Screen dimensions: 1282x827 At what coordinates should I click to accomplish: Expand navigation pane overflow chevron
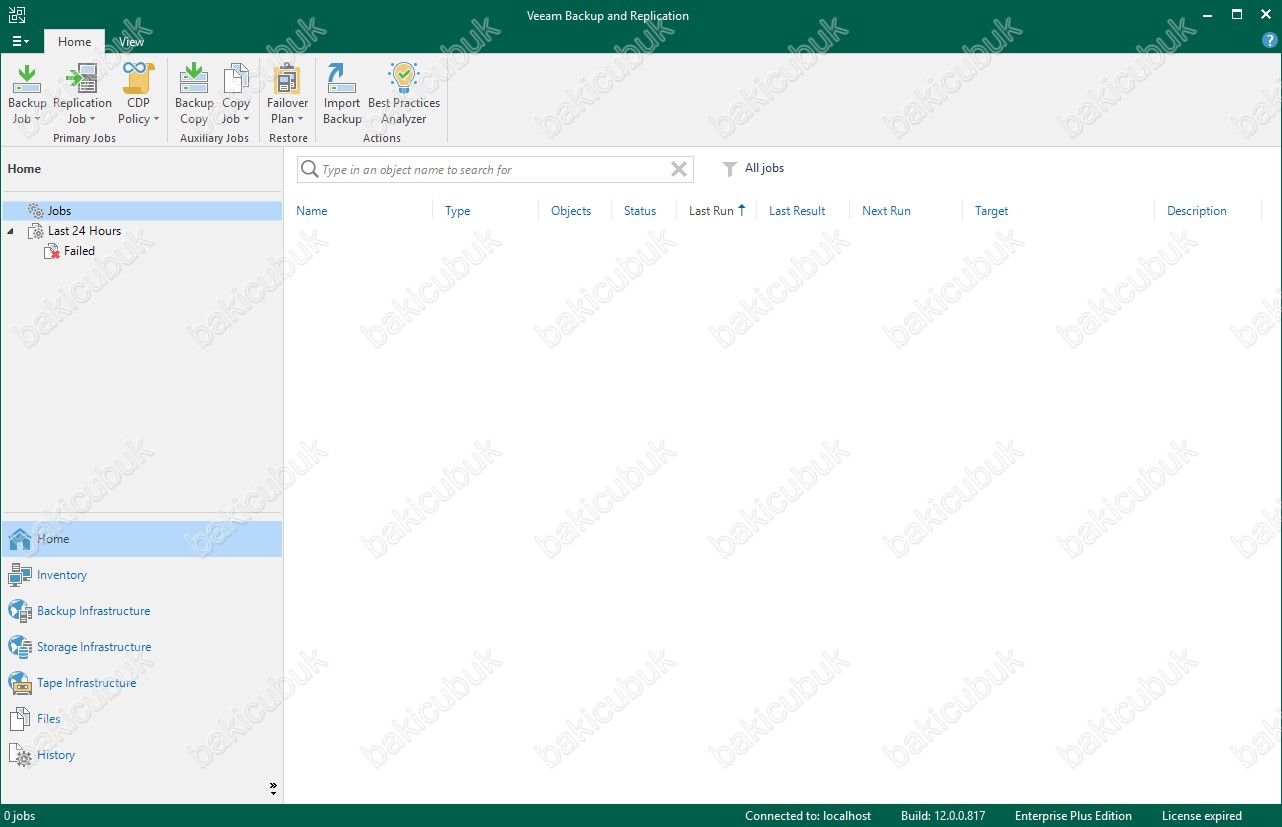[273, 789]
